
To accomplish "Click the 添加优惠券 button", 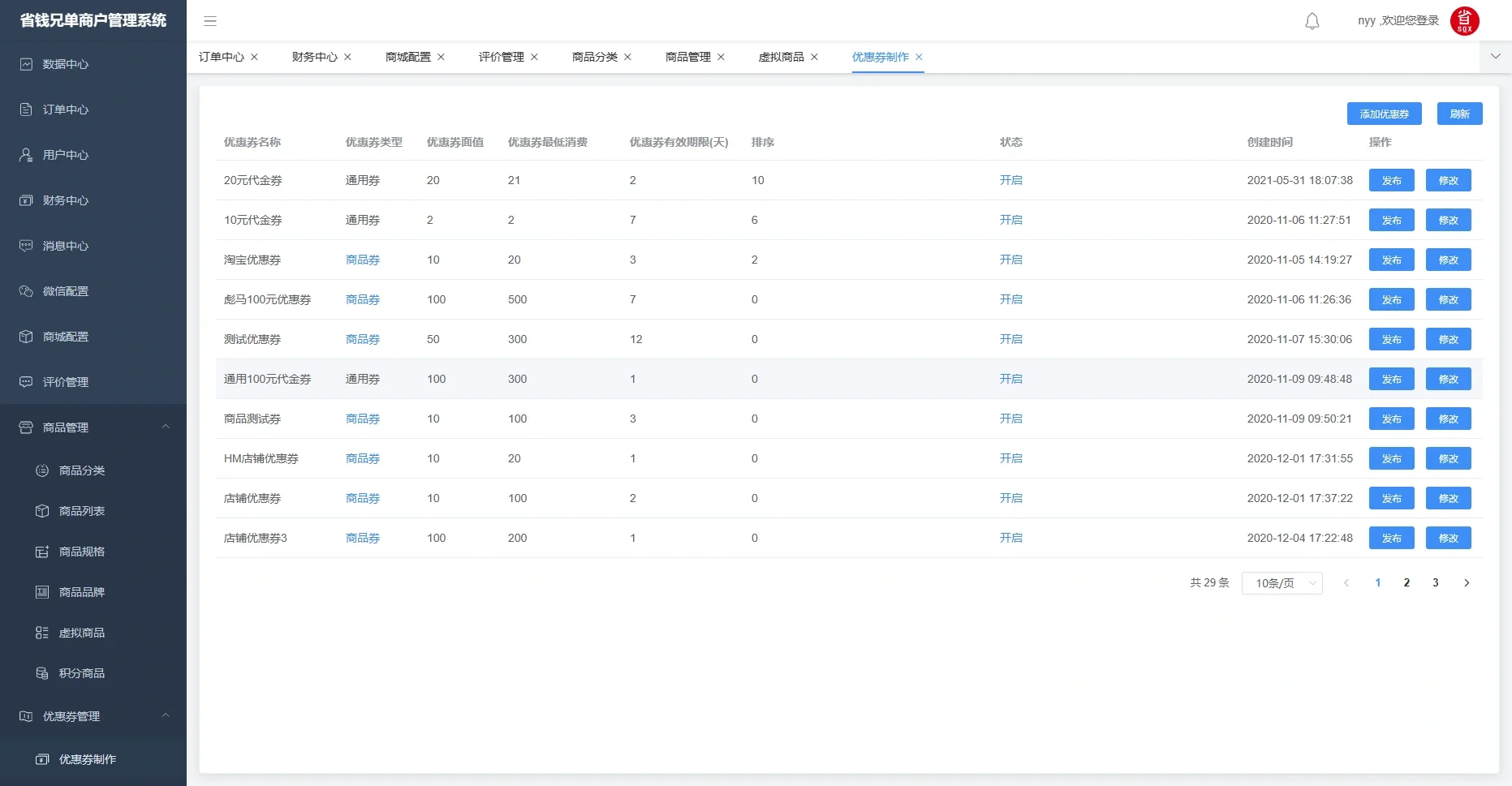I will click(x=1384, y=114).
